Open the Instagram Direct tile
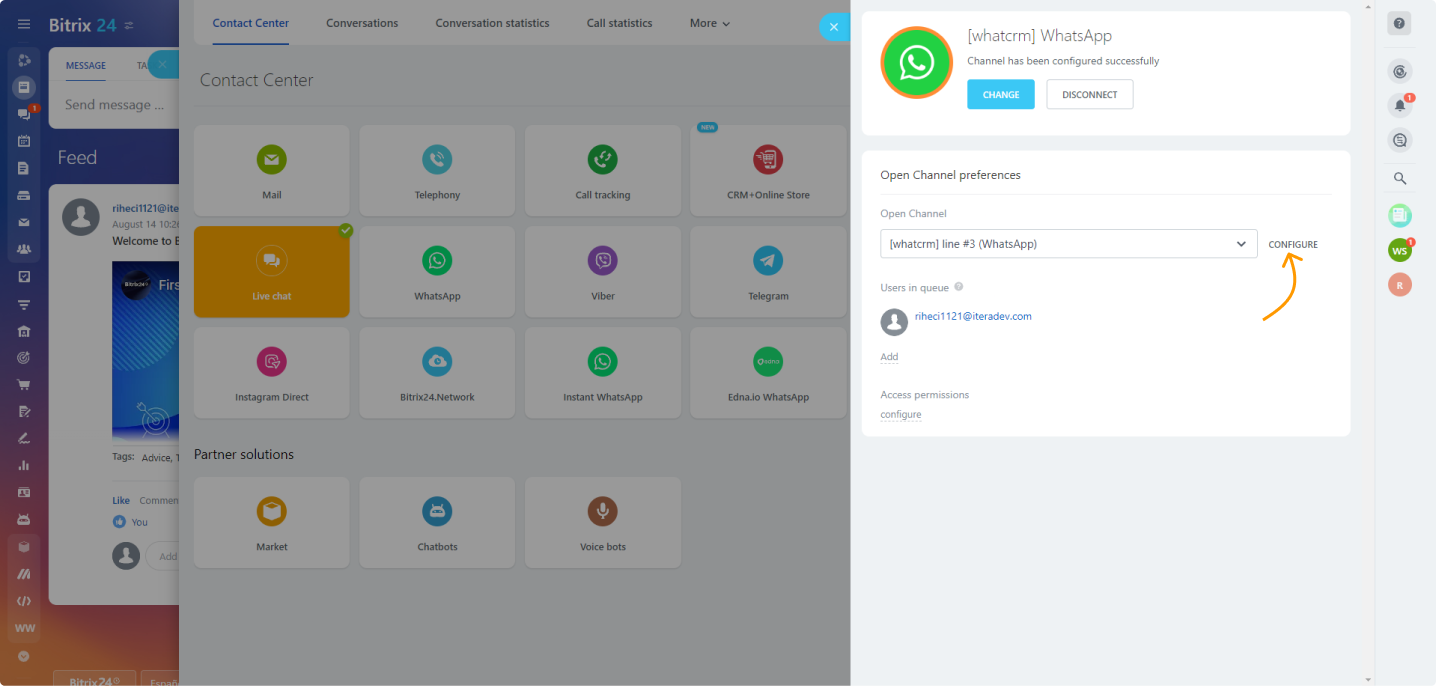 click(271, 372)
